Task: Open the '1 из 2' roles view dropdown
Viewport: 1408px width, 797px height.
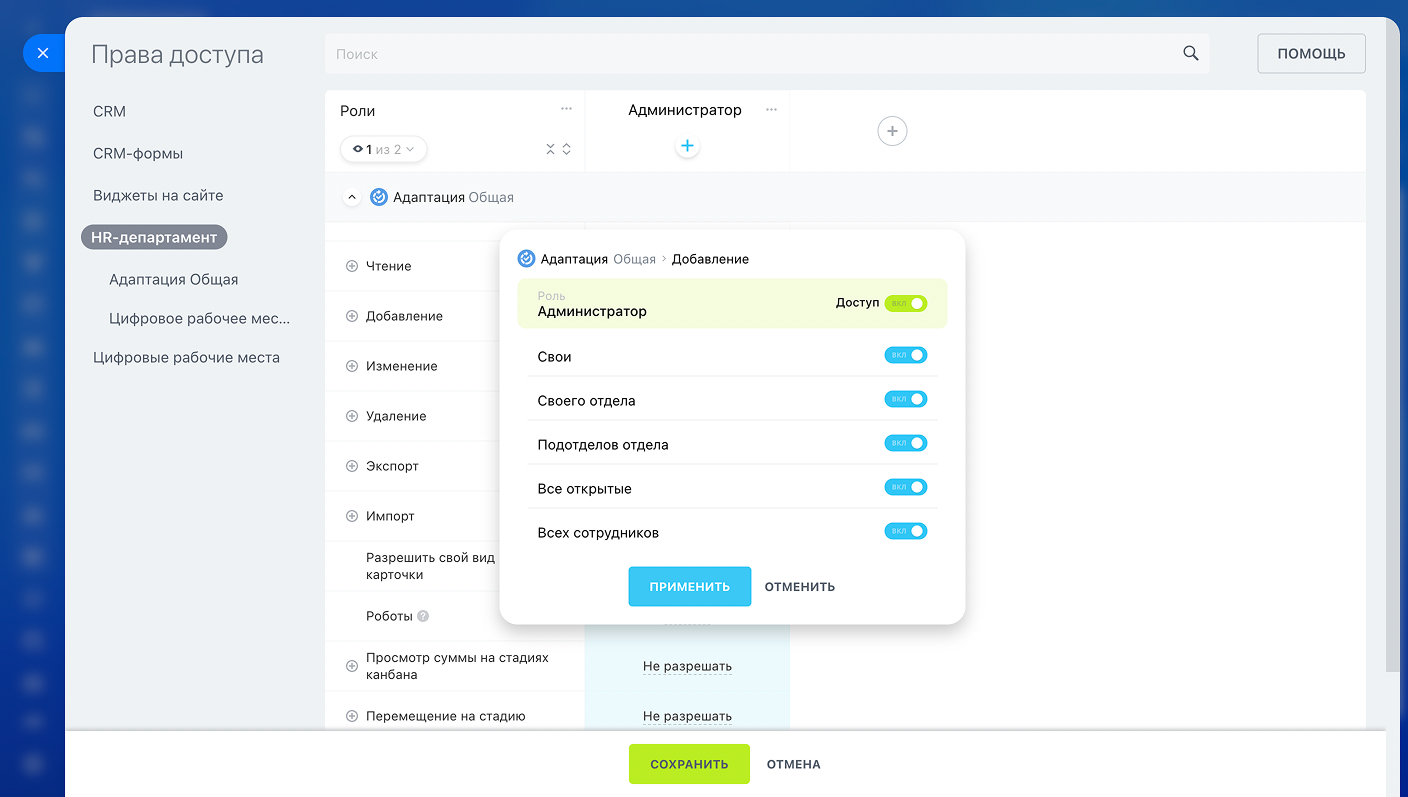Action: point(384,149)
